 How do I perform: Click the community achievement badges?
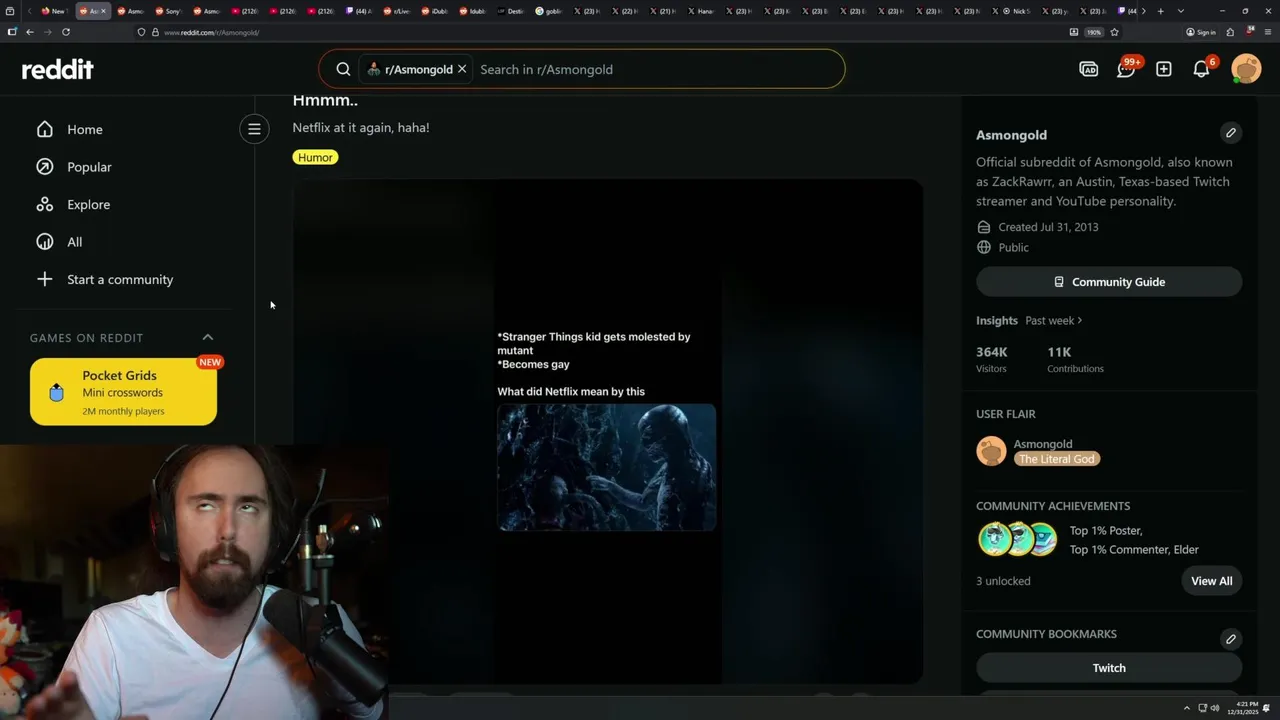[x=1017, y=539]
